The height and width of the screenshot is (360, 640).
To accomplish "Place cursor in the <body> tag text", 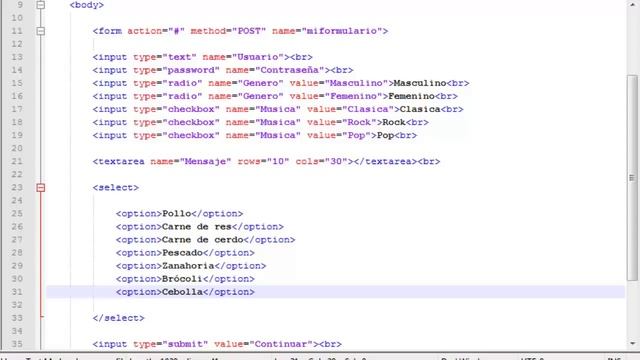I will click(x=87, y=5).
